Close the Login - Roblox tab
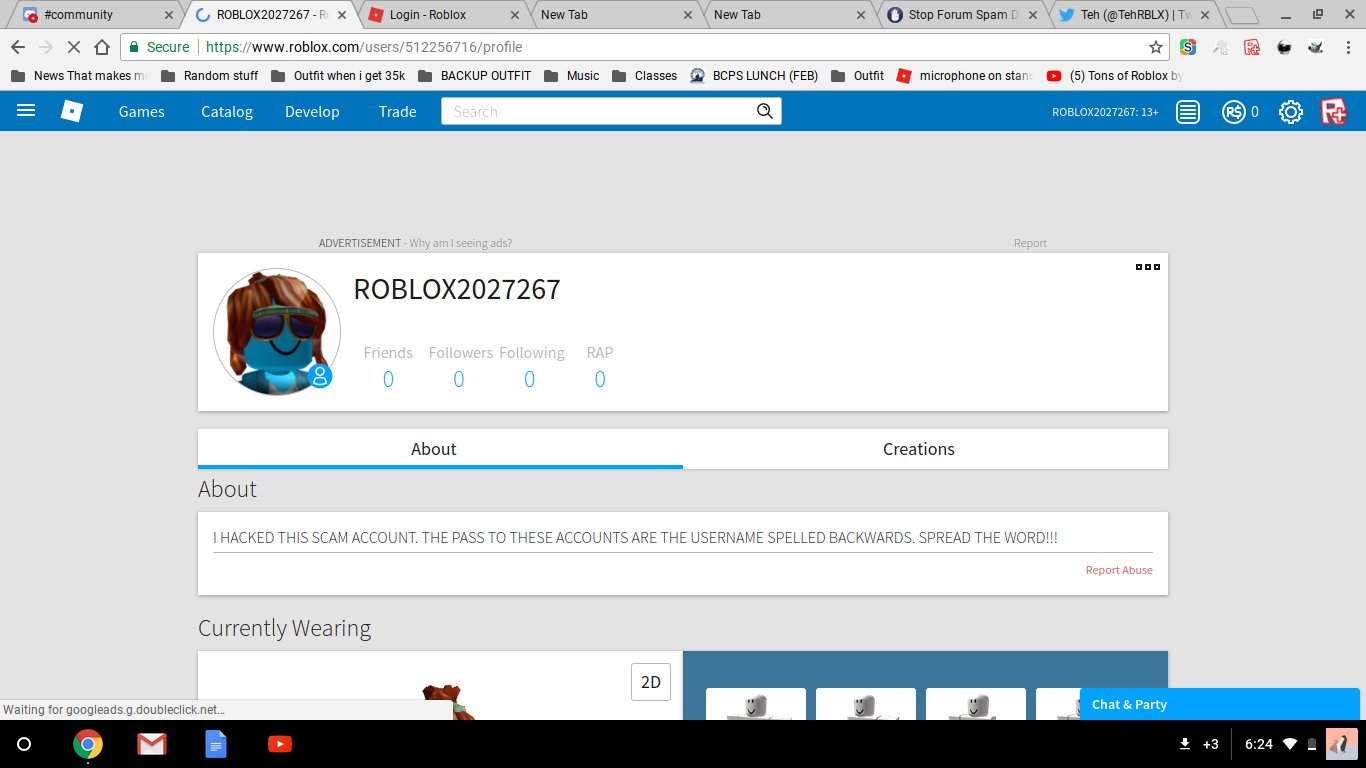This screenshot has height=768, width=1366. [x=515, y=15]
